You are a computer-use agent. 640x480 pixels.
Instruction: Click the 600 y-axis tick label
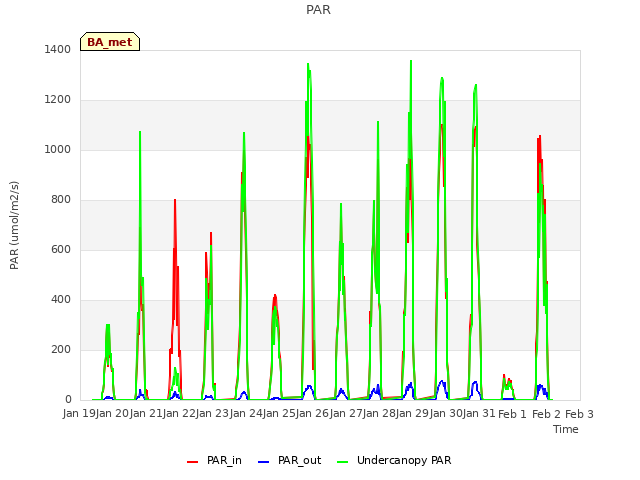pos(61,249)
